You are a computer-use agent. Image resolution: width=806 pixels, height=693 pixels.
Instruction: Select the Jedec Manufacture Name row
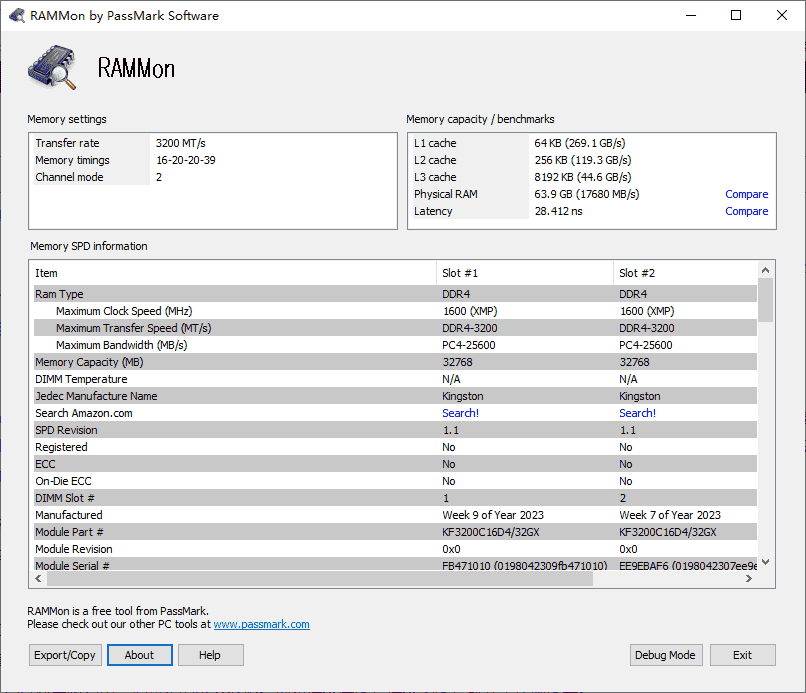click(395, 396)
